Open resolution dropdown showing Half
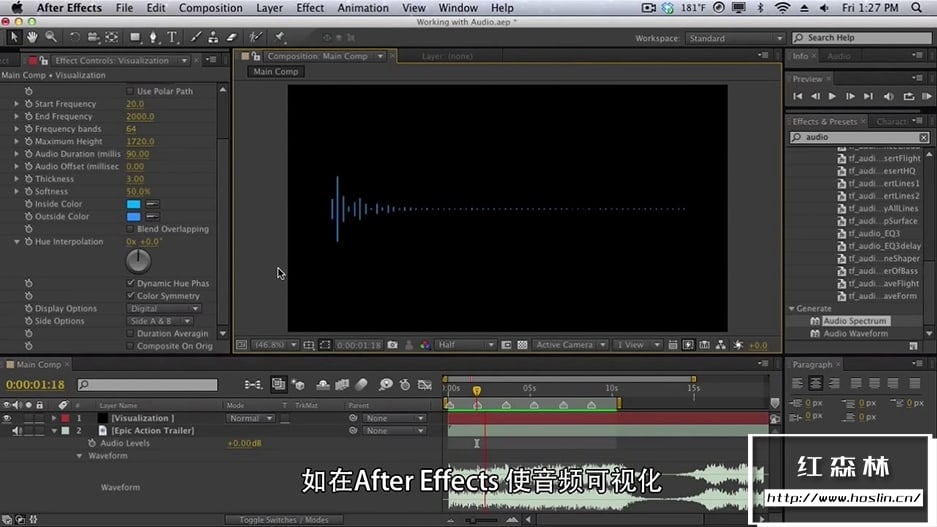Image resolution: width=937 pixels, height=527 pixels. click(466, 345)
